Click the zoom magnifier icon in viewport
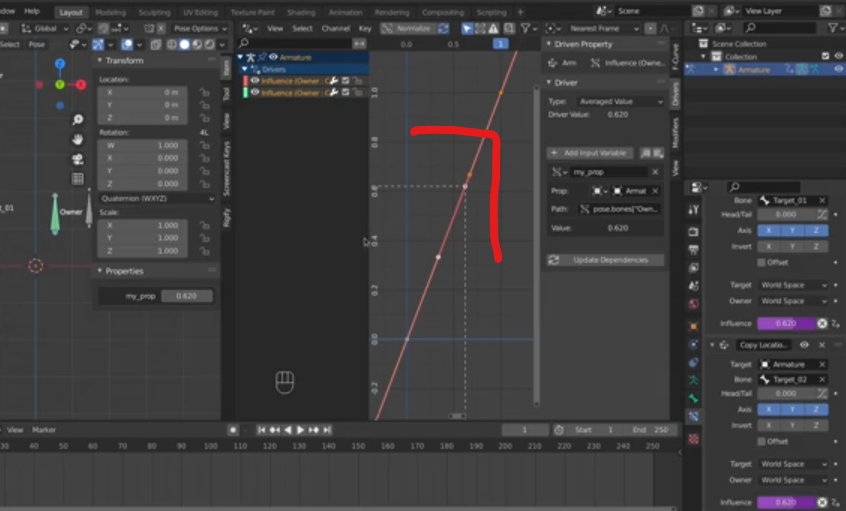The image size is (846, 511). (78, 119)
